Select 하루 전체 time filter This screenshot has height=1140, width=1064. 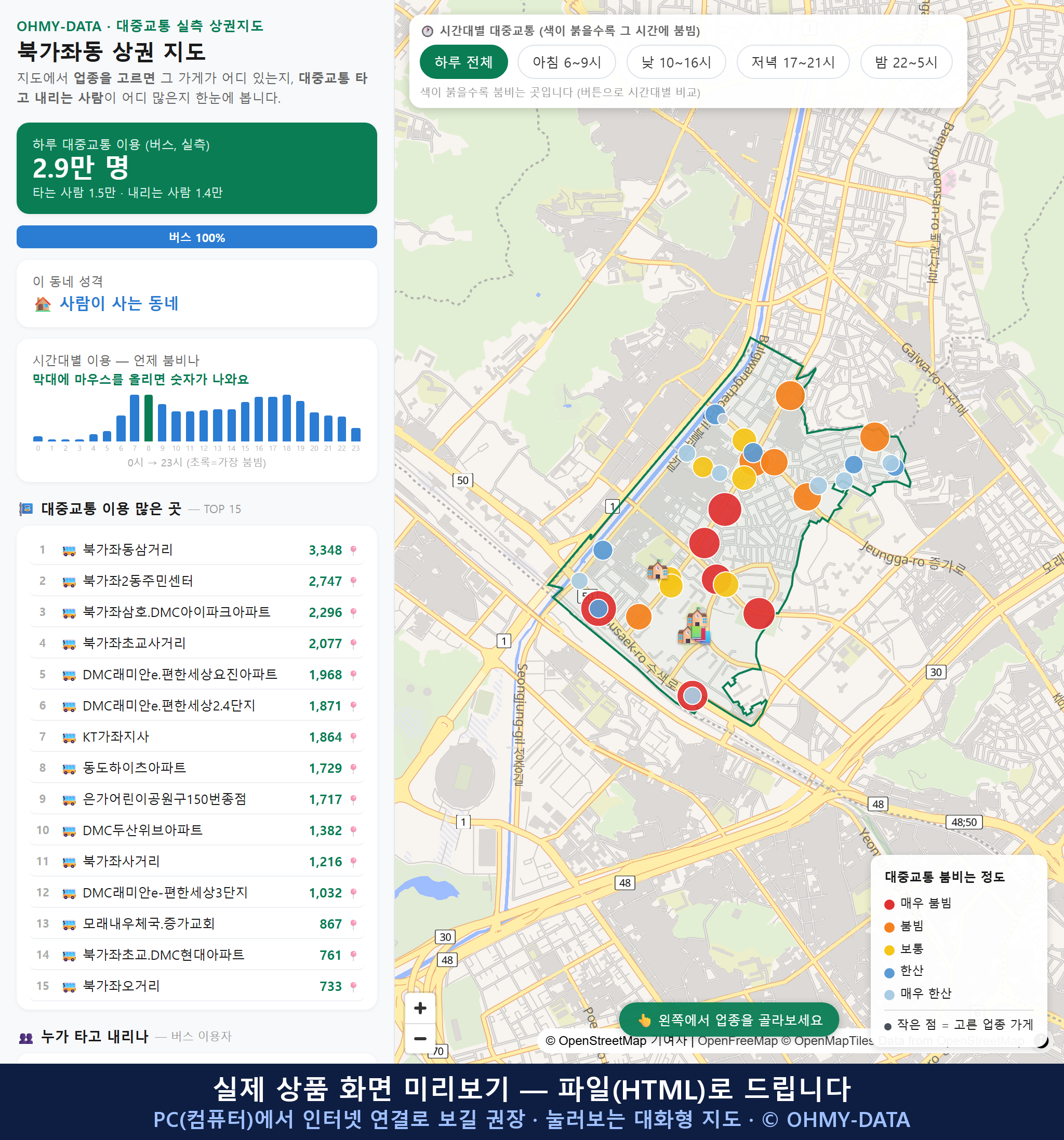[x=463, y=62]
